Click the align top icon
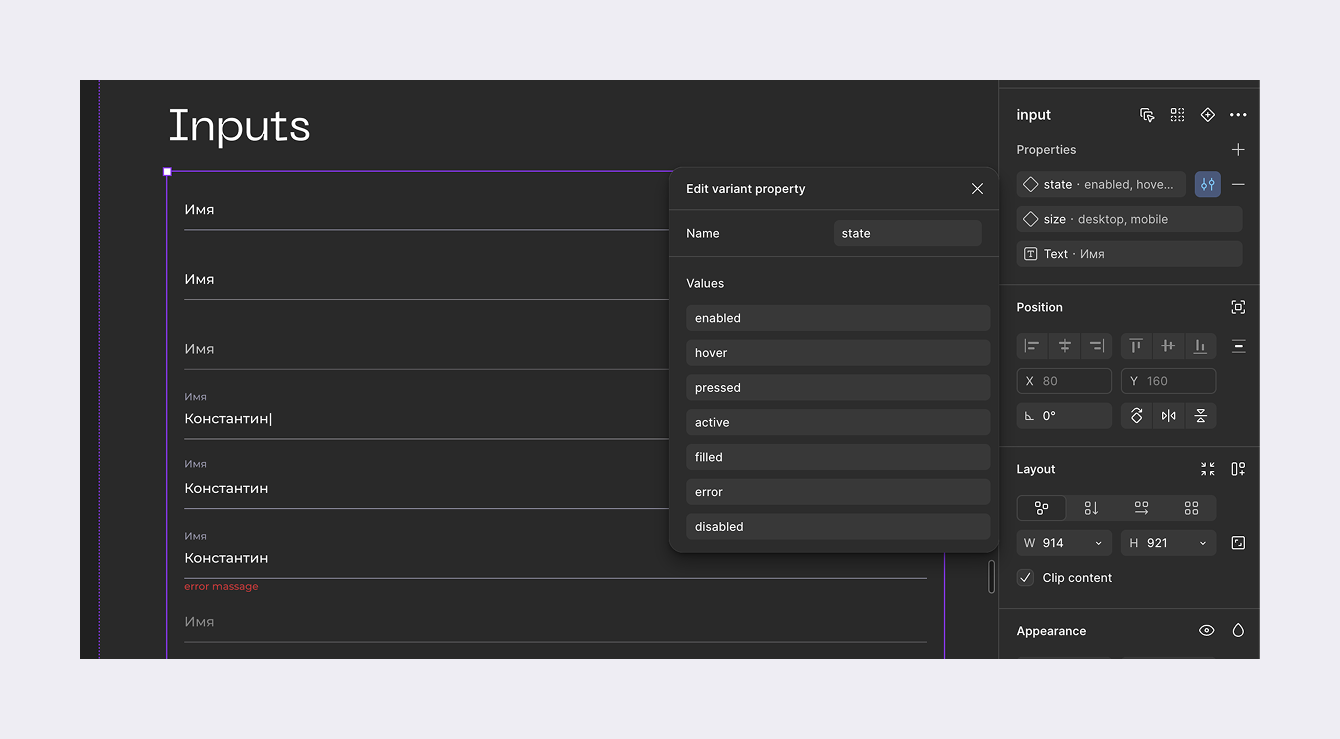 (x=1136, y=346)
